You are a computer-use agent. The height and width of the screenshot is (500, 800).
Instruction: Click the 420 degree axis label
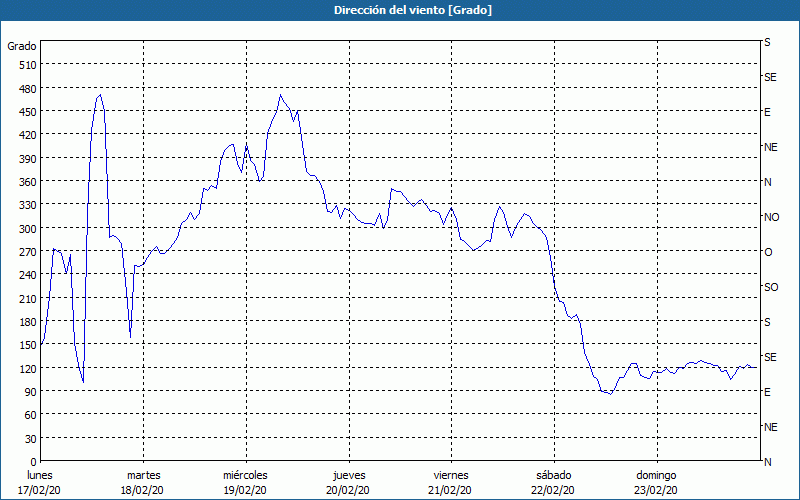point(28,136)
